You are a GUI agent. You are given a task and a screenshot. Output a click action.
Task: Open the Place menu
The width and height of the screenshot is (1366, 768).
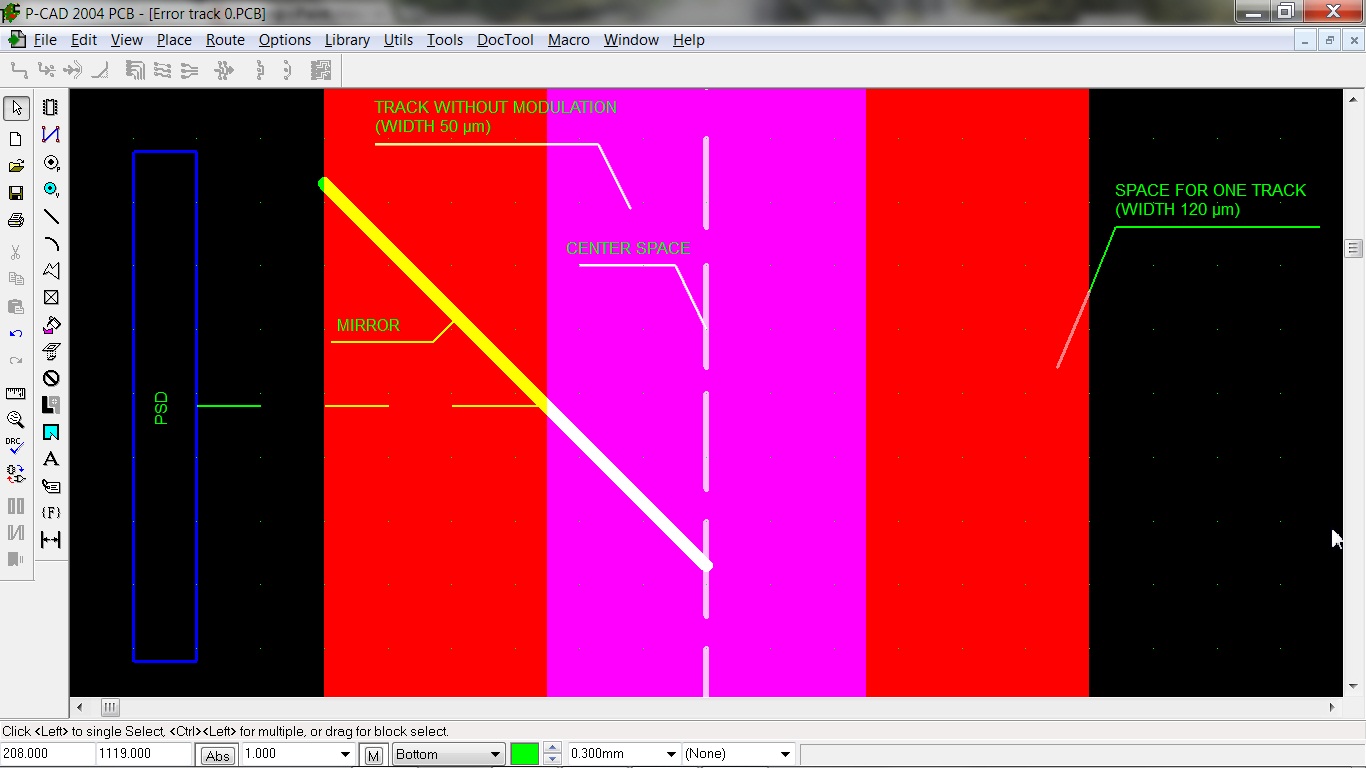pos(174,40)
